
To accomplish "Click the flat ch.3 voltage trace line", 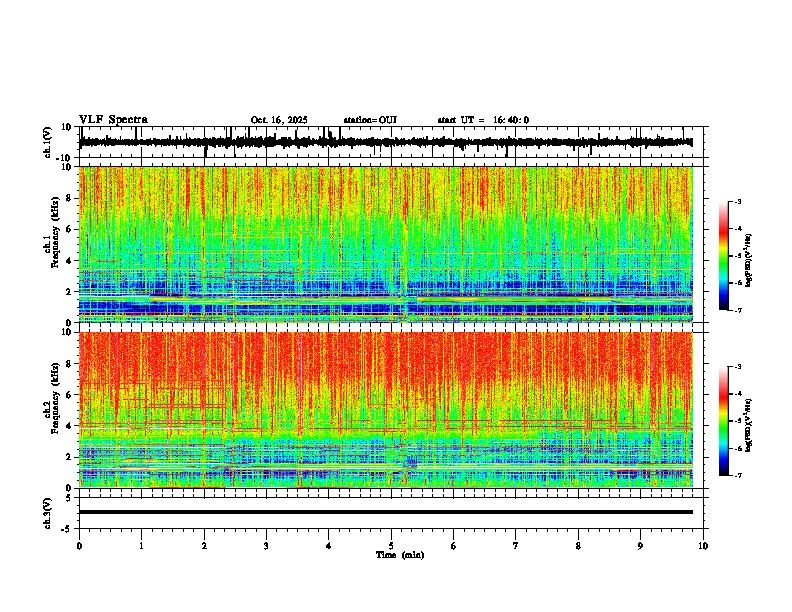I will [x=385, y=512].
